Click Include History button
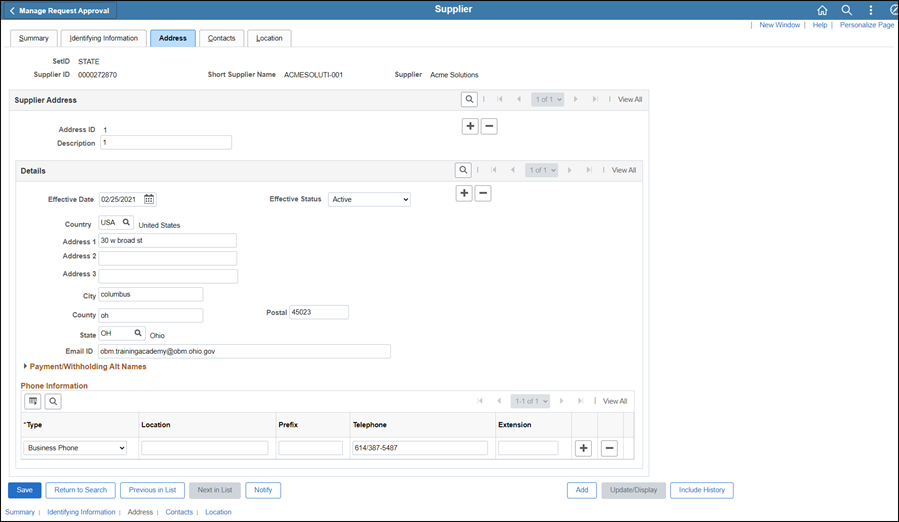Viewport: 899px width, 522px height. 702,490
